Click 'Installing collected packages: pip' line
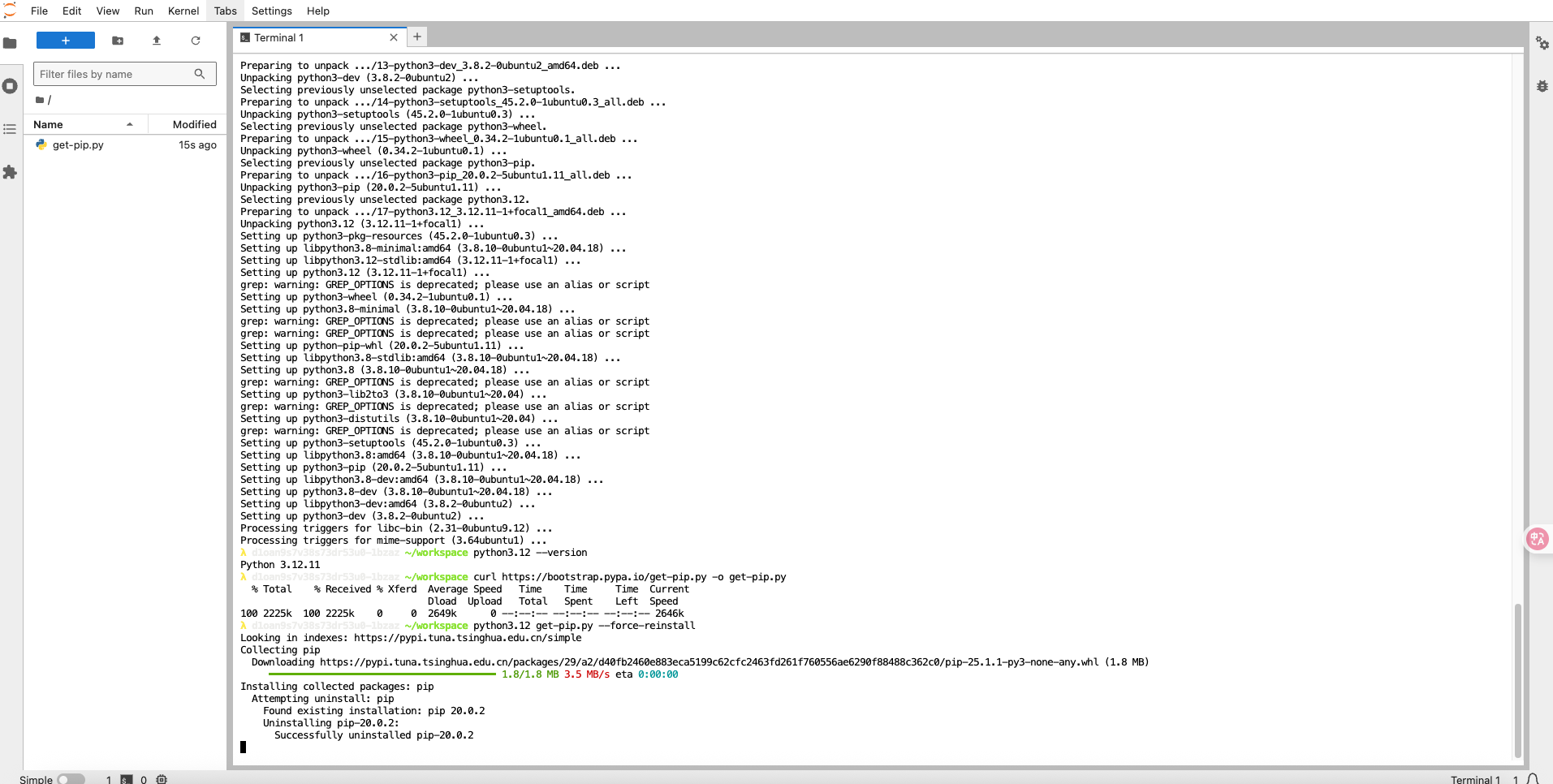 (337, 687)
